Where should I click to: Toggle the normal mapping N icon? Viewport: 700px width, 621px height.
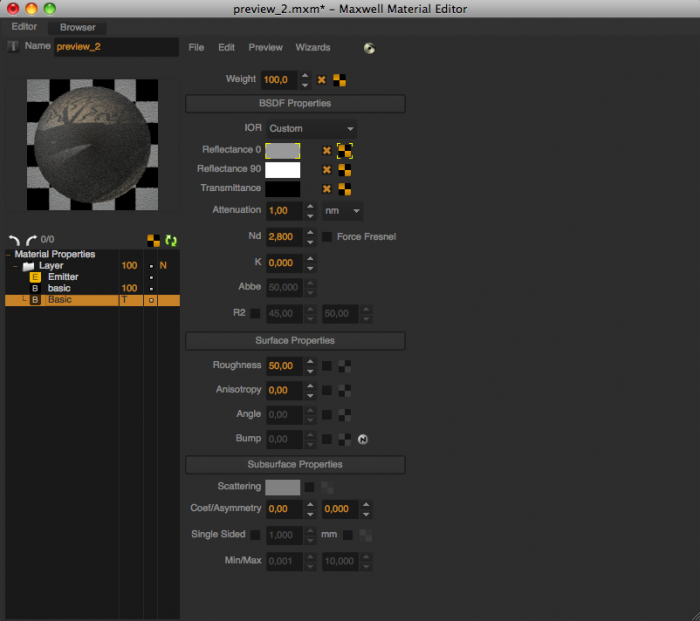(363, 439)
